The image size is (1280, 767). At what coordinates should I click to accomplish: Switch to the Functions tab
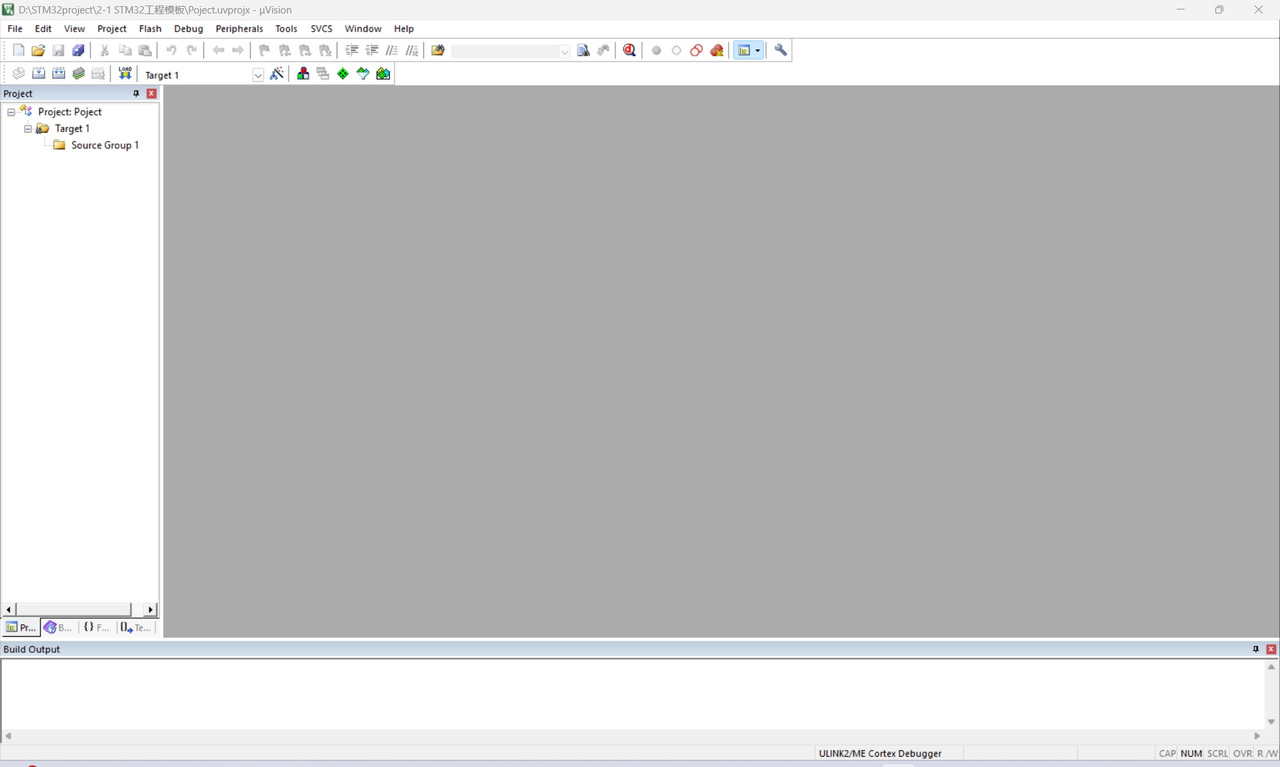click(x=97, y=627)
